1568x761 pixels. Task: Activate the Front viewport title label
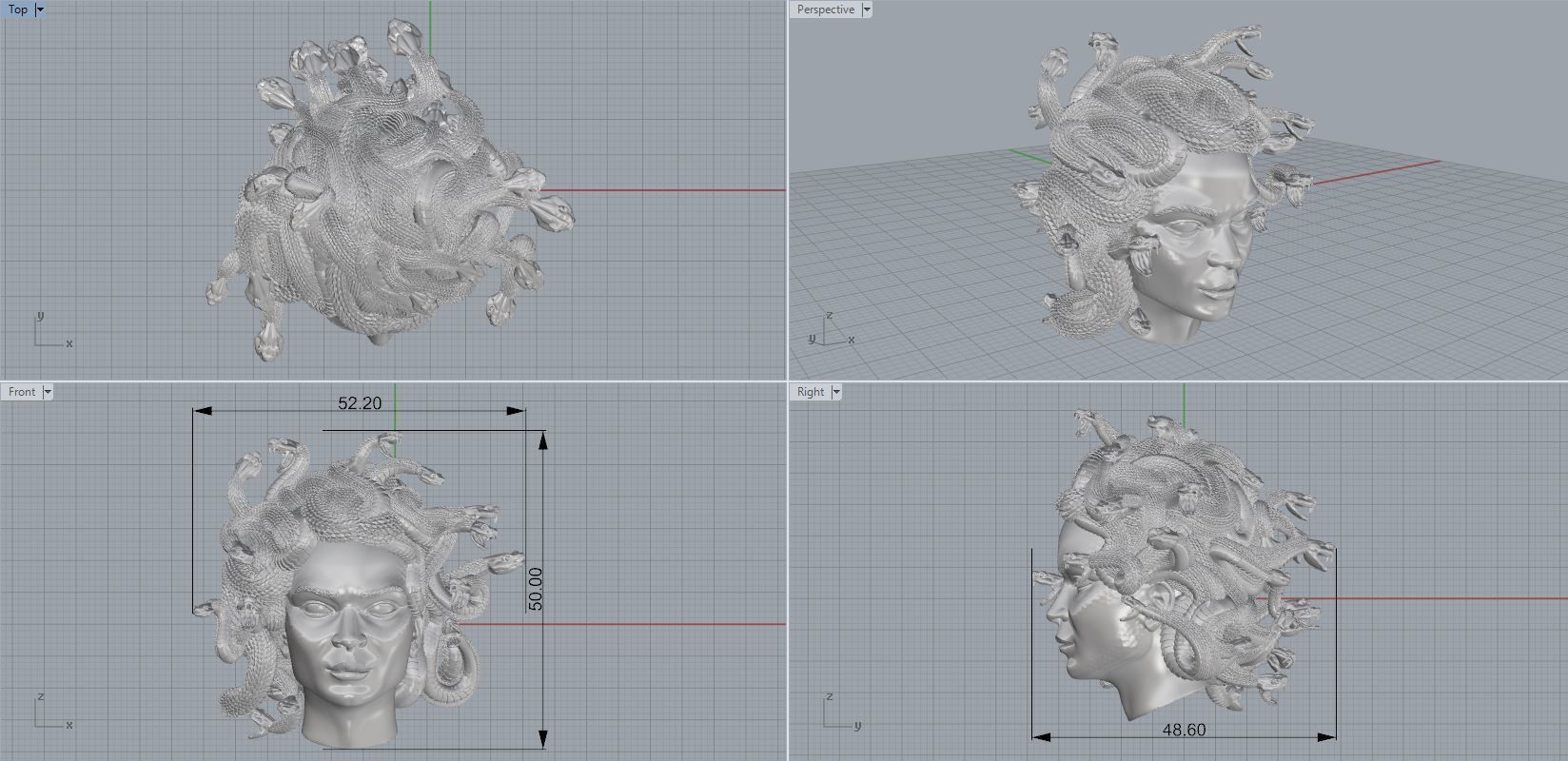click(22, 392)
